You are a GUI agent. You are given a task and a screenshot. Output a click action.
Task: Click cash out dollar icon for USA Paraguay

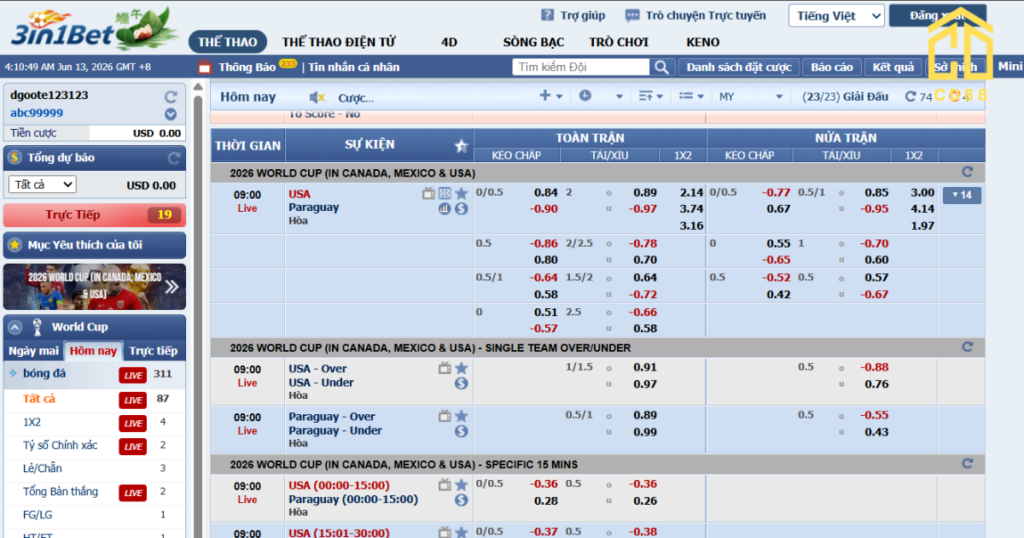461,209
